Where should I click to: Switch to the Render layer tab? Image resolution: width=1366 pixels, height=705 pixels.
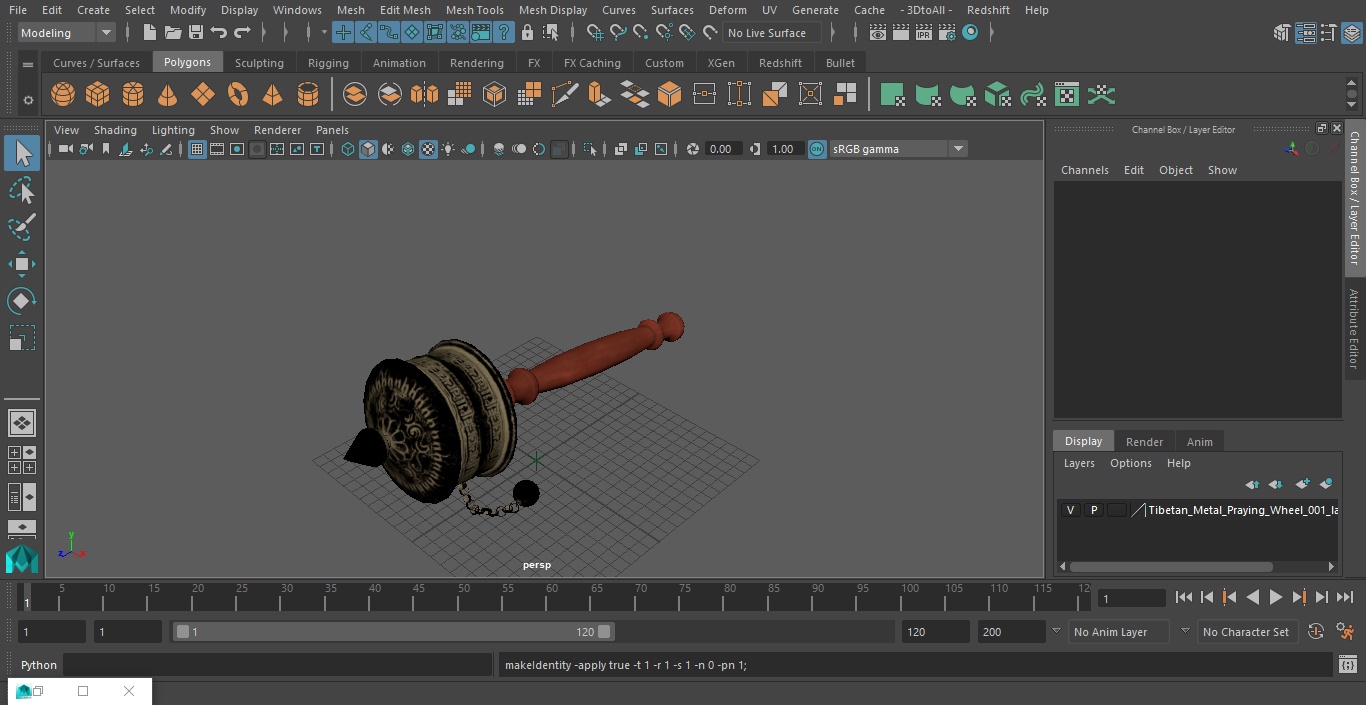click(x=1144, y=442)
